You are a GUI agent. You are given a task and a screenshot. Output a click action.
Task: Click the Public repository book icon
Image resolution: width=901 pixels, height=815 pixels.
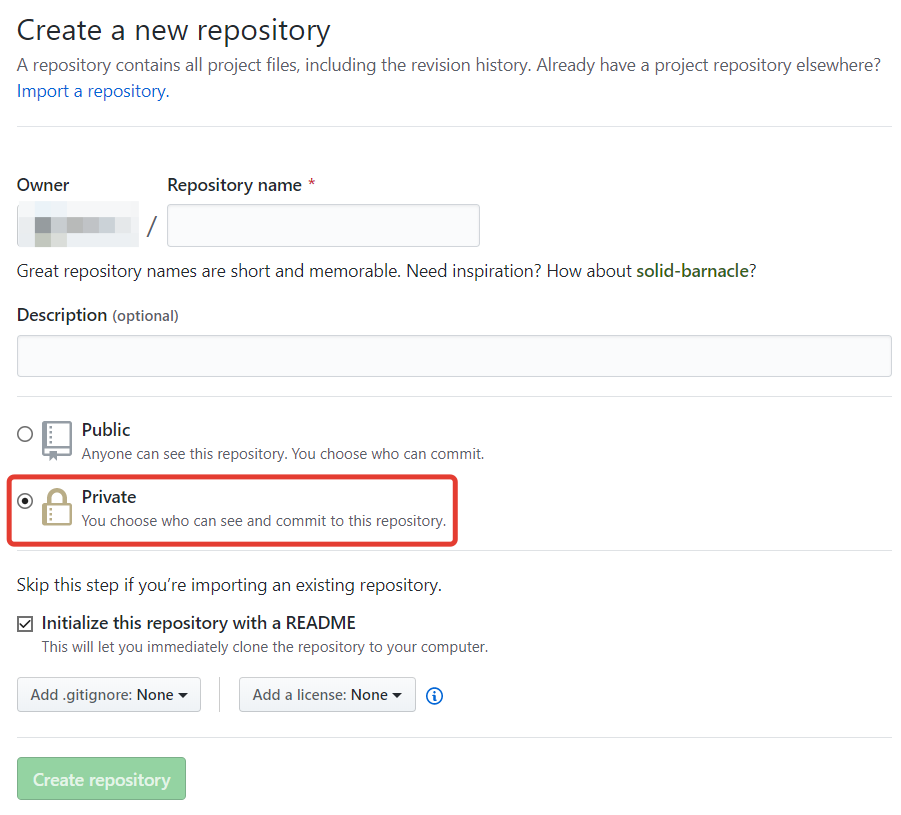[57, 440]
